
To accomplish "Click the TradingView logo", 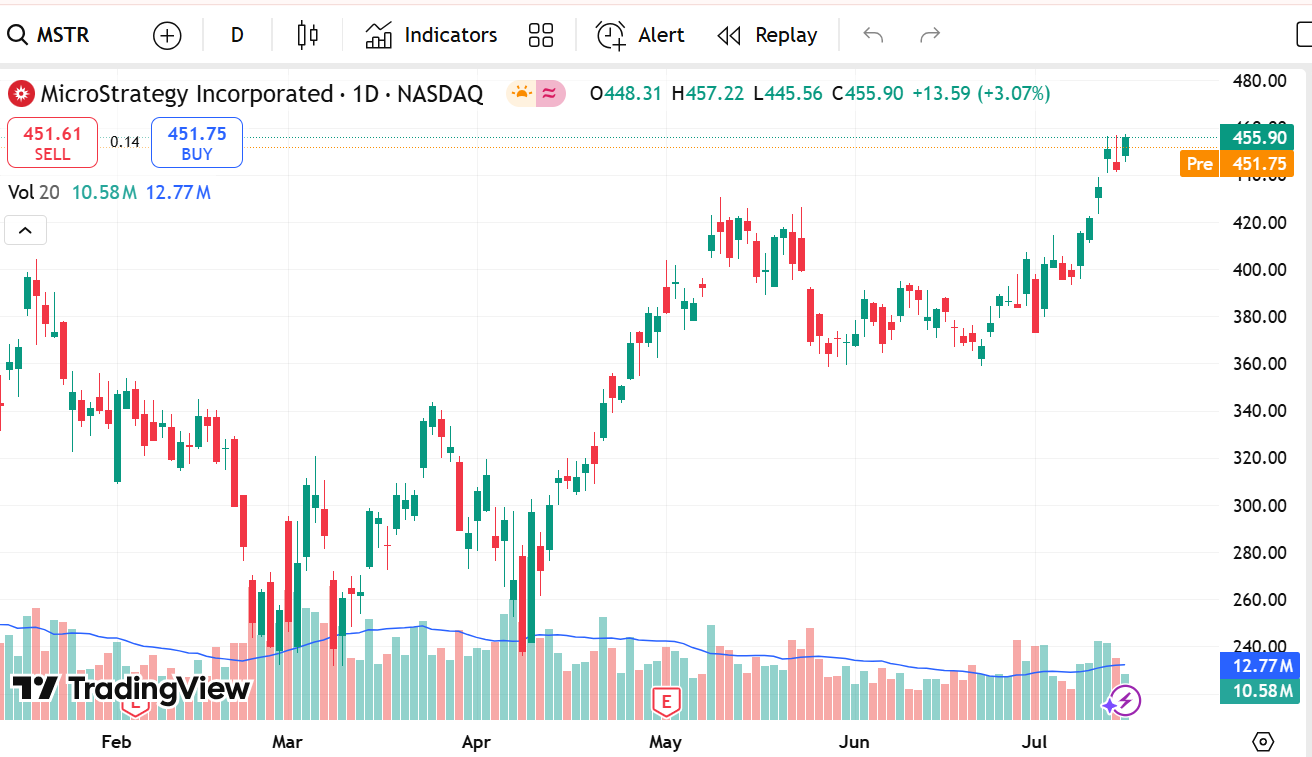I will (x=131, y=688).
